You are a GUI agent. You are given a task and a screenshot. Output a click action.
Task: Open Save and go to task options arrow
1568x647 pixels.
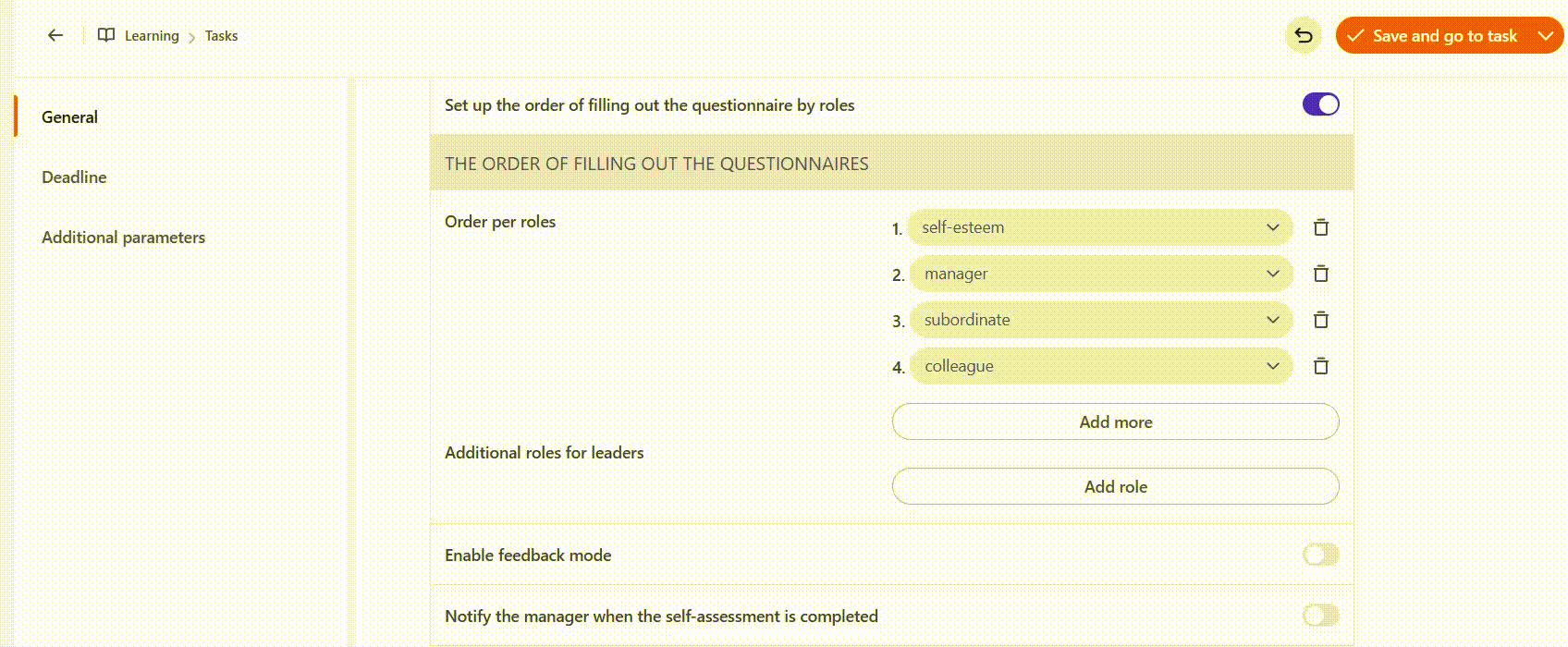click(x=1545, y=36)
